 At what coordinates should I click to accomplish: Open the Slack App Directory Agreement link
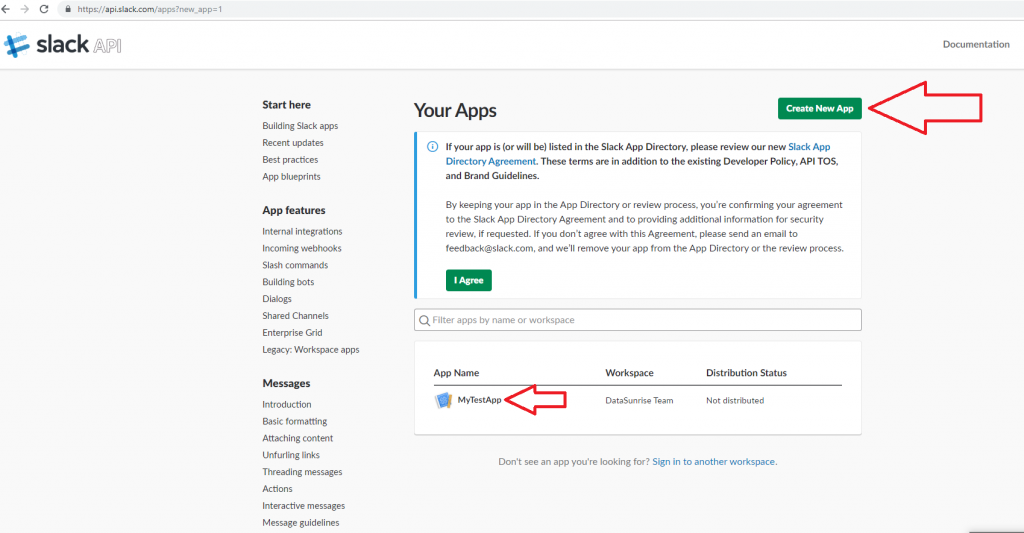pyautogui.click(x=638, y=153)
